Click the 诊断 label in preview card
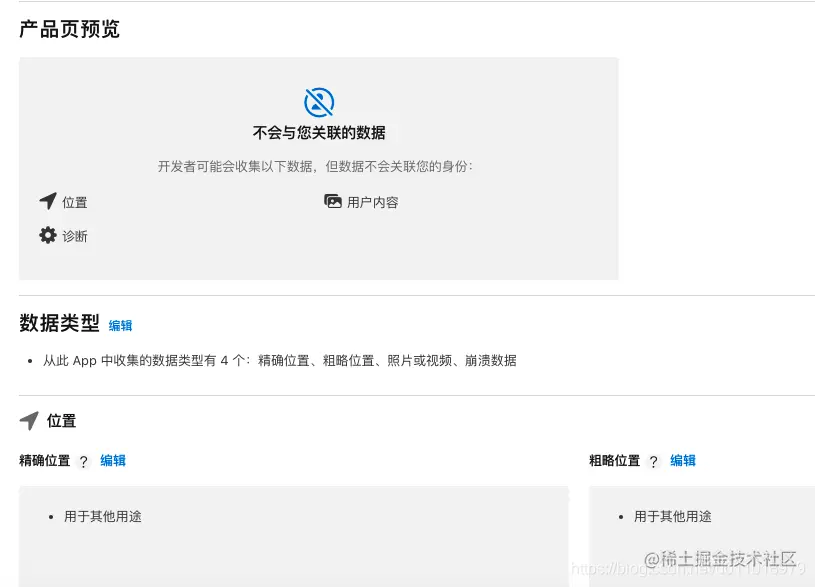The height and width of the screenshot is (587, 815). [75, 236]
